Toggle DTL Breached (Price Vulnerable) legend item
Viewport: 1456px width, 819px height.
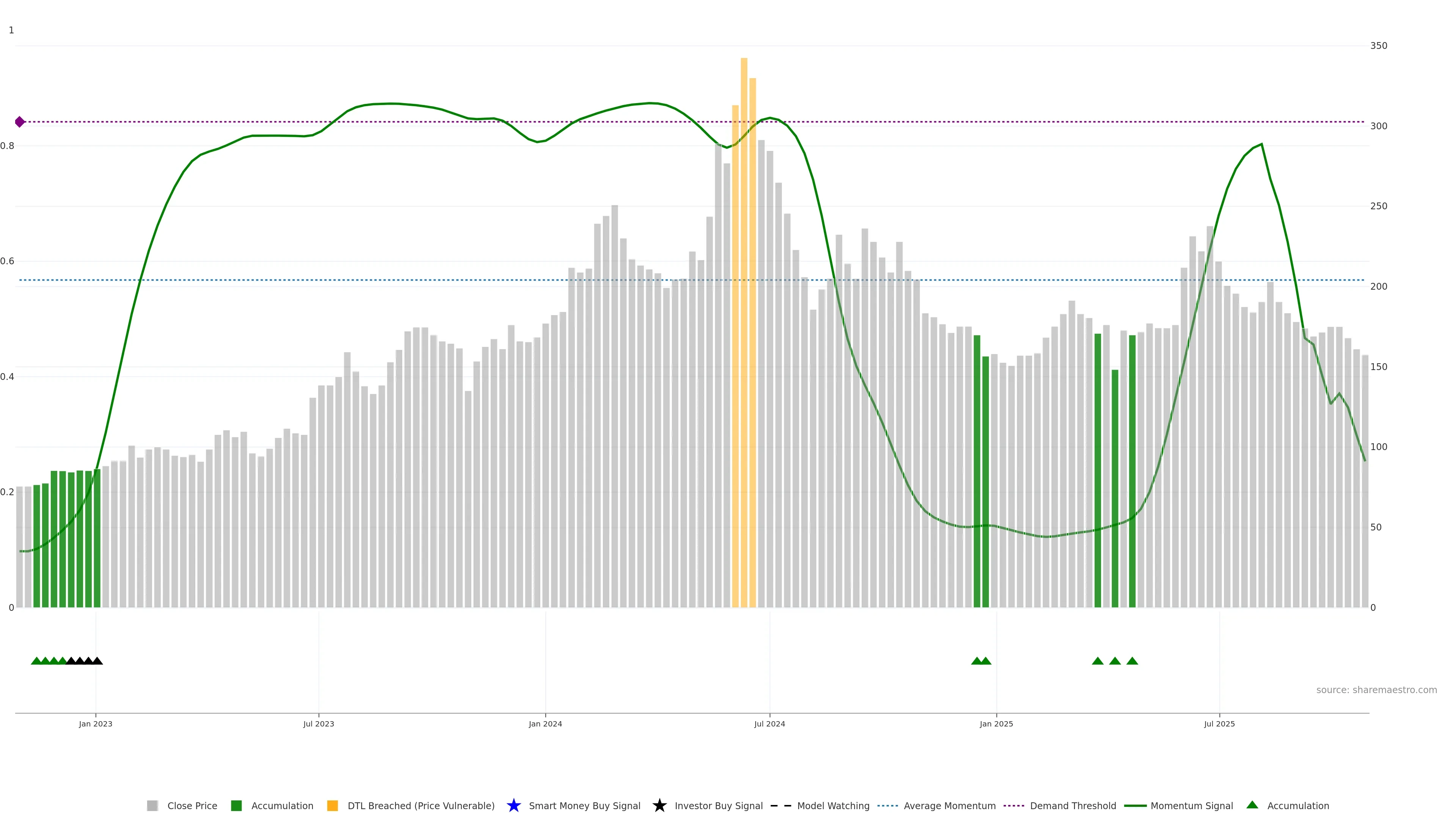(420, 805)
